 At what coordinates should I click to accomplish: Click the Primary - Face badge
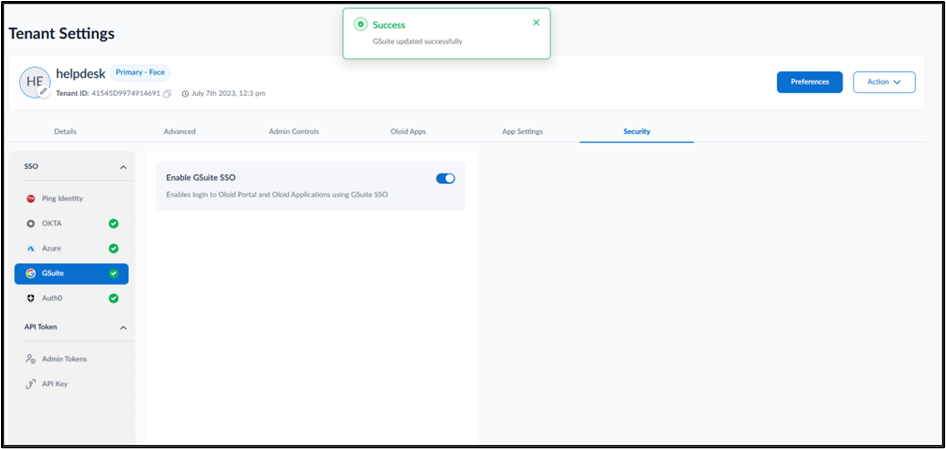click(140, 73)
